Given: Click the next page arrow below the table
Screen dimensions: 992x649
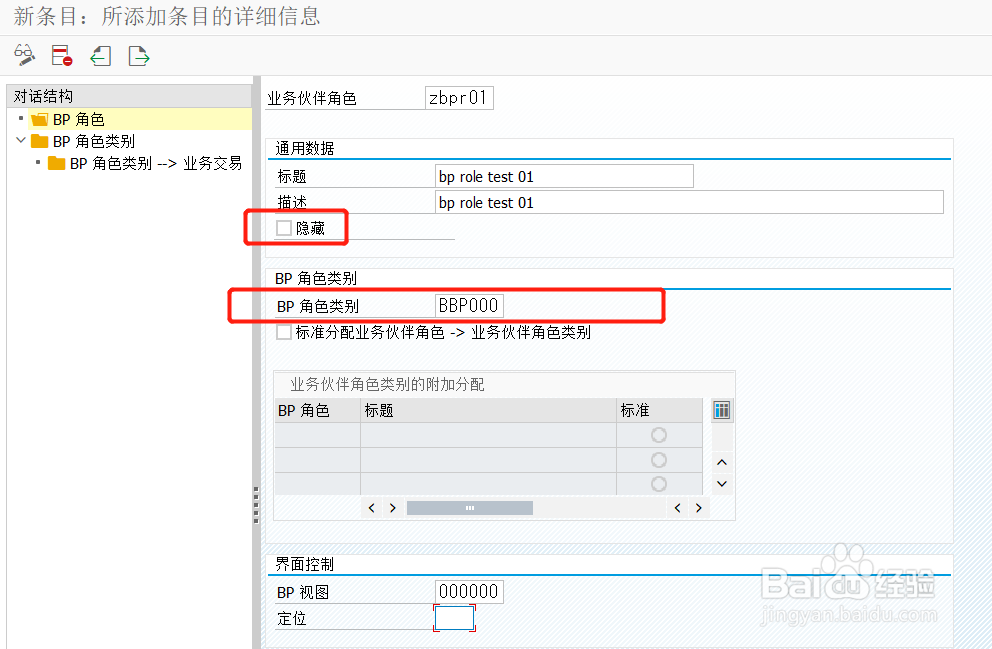Looking at the screenshot, I should (x=697, y=507).
